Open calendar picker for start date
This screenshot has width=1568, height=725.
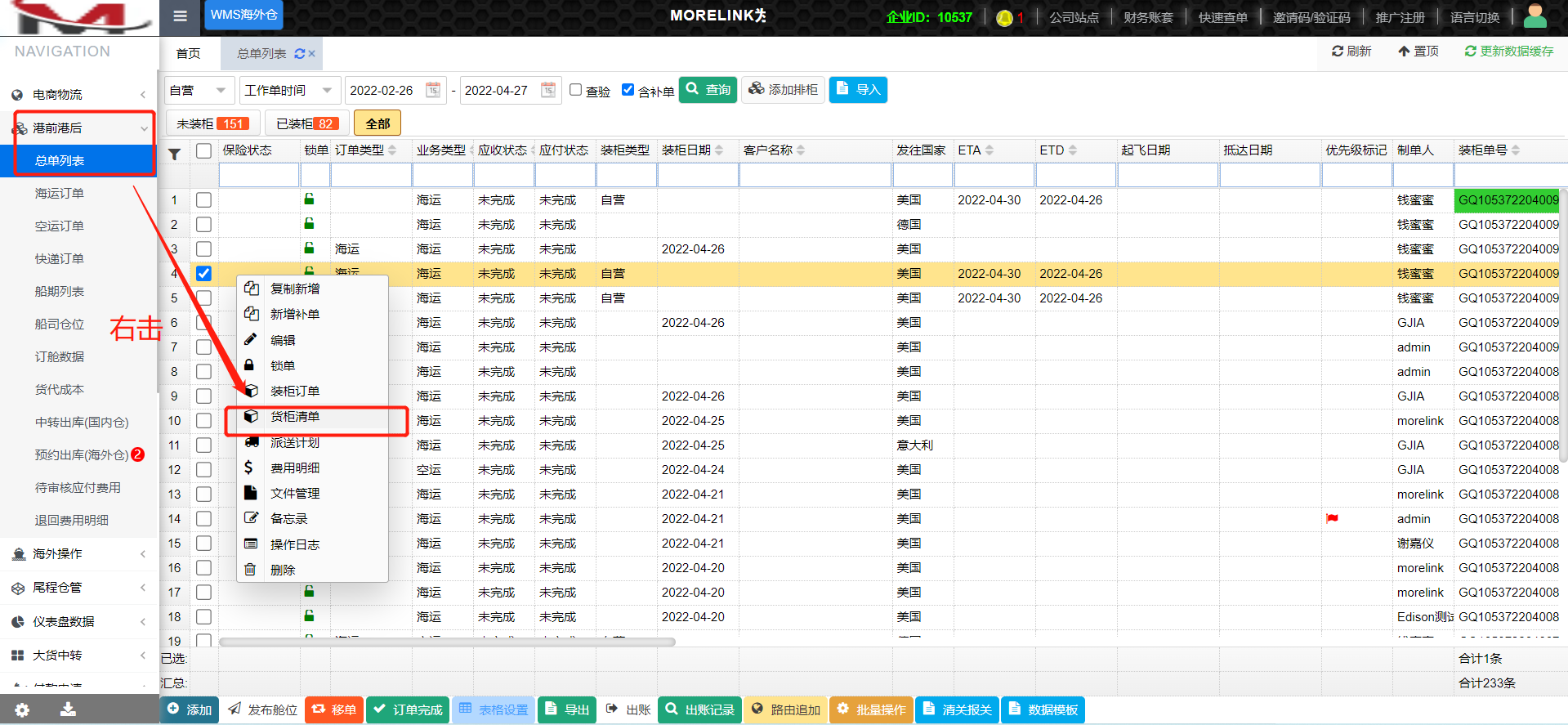[433, 90]
